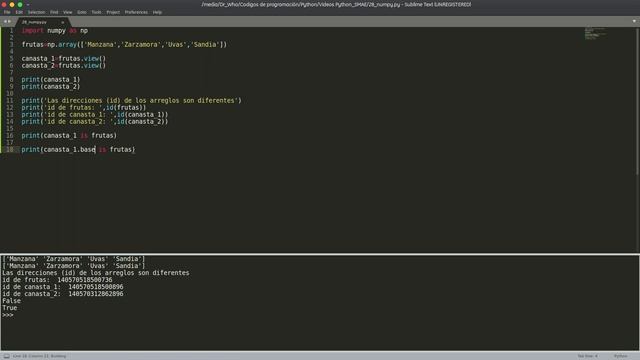Click the 'True' output line in console
This screenshot has height=360, width=640.
point(10,308)
